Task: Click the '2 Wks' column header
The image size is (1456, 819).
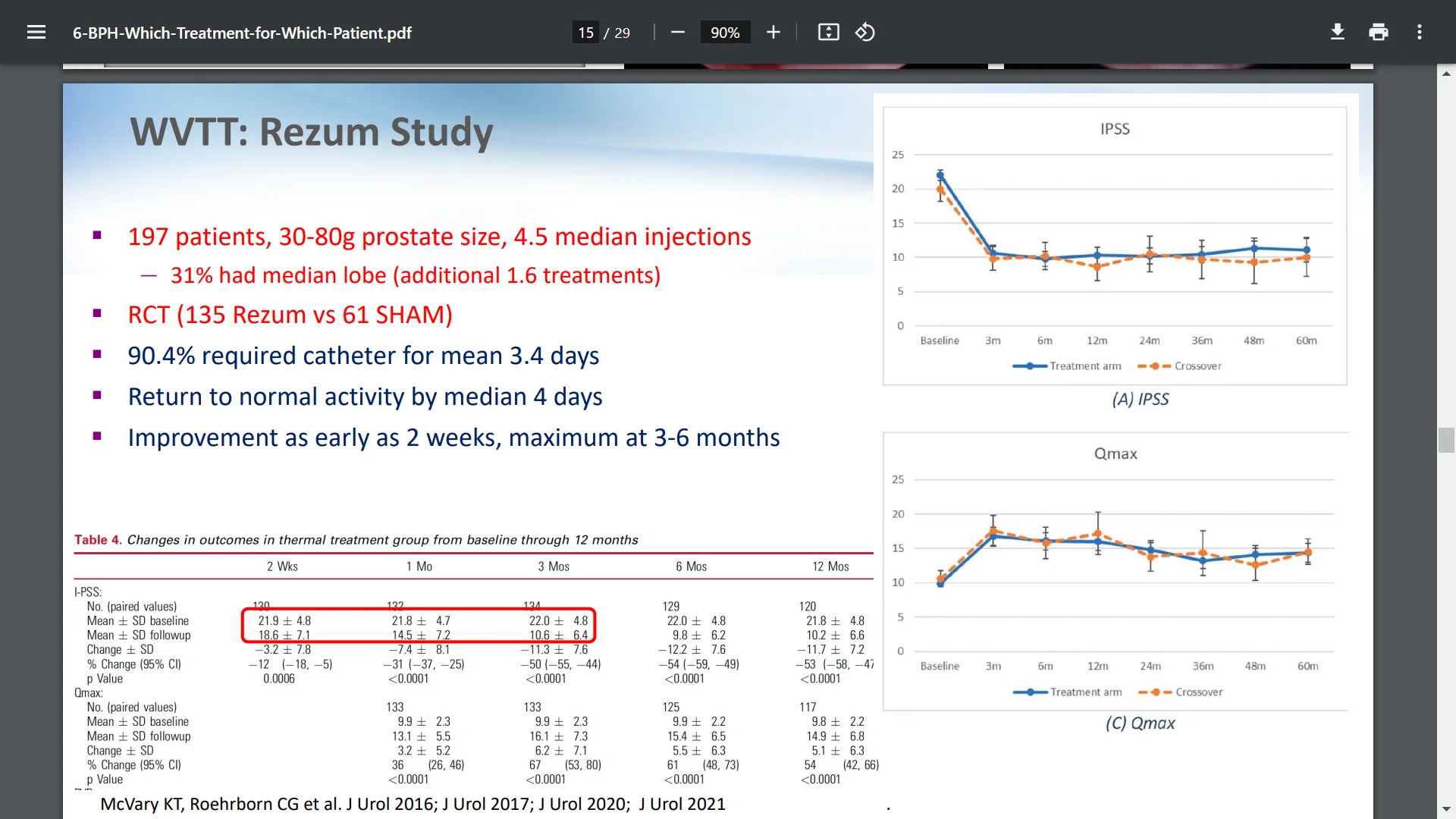Action: click(282, 566)
